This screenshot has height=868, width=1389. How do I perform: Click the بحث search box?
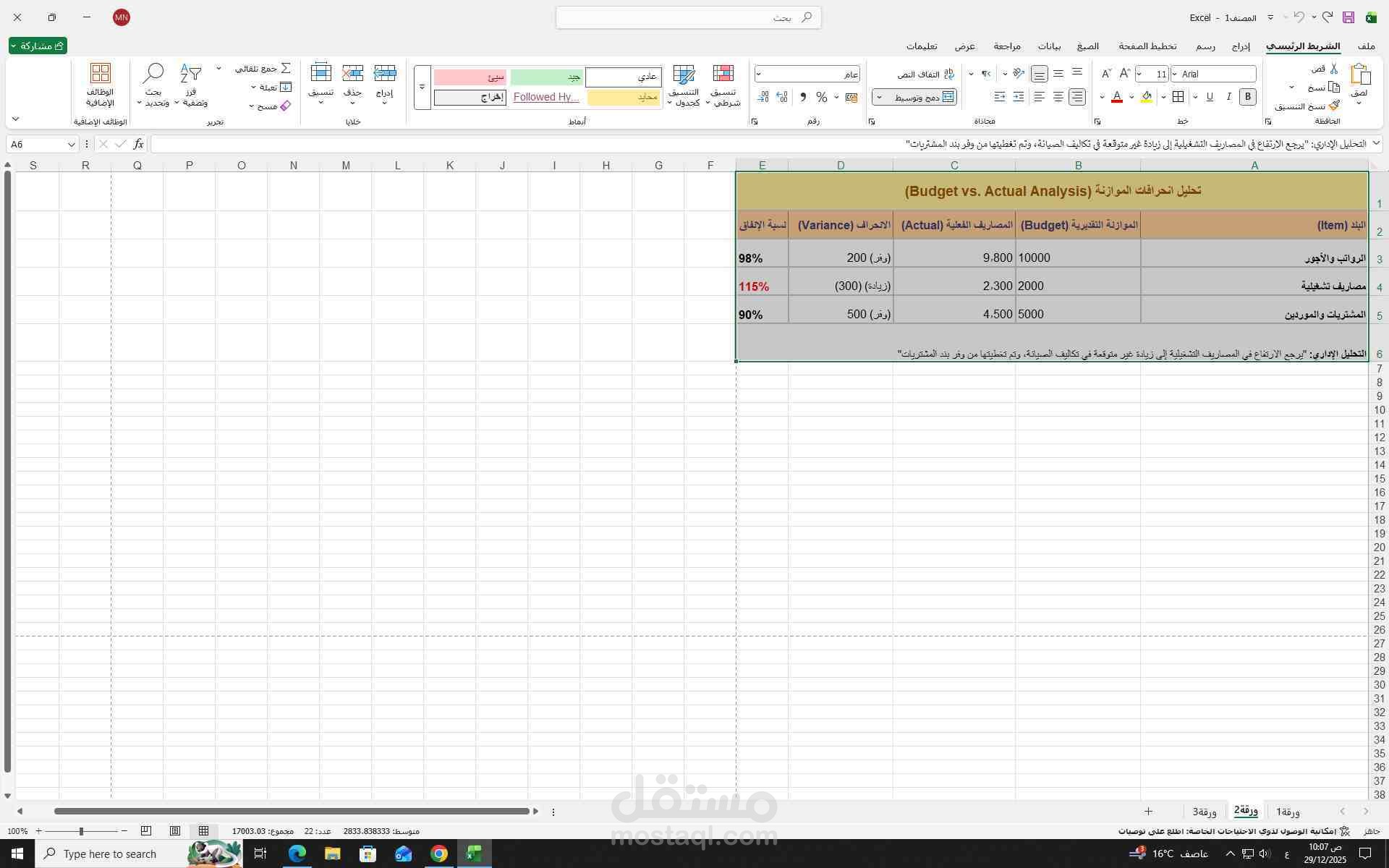point(688,17)
